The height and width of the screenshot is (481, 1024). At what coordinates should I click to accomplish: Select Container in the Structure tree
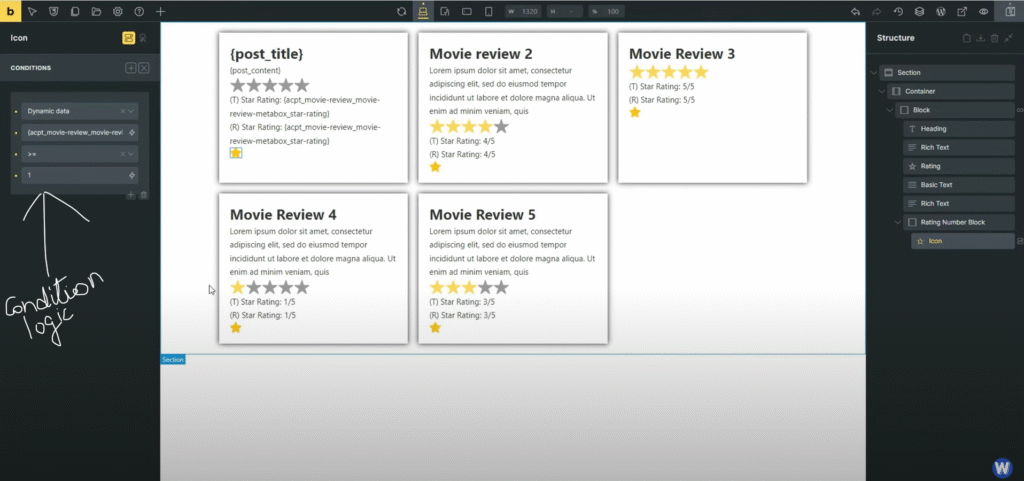[x=951, y=91]
